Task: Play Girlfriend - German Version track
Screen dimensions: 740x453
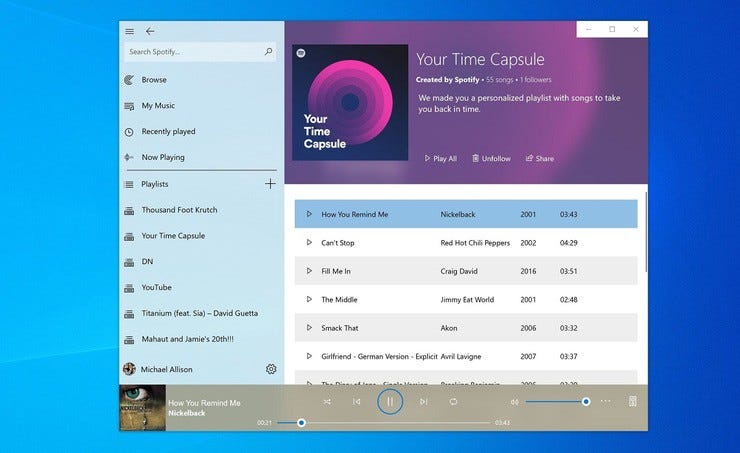Action: pyautogui.click(x=309, y=356)
